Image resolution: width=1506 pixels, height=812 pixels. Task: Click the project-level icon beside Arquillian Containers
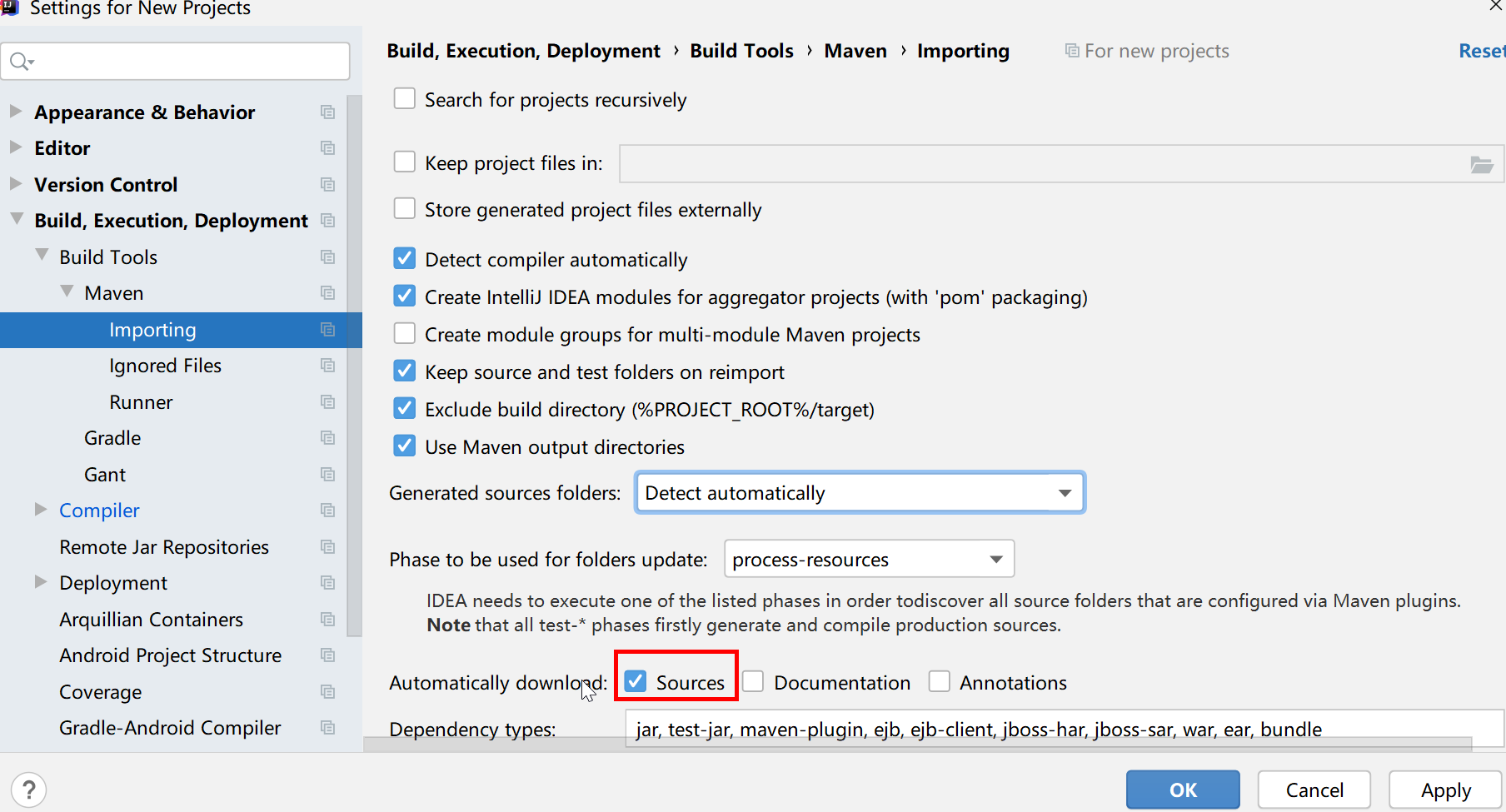pos(327,620)
